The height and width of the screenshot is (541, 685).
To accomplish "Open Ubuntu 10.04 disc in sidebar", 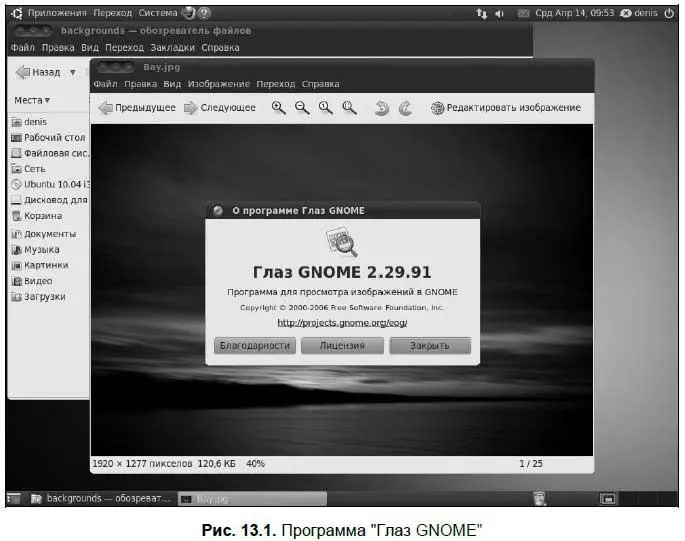I will [x=50, y=184].
